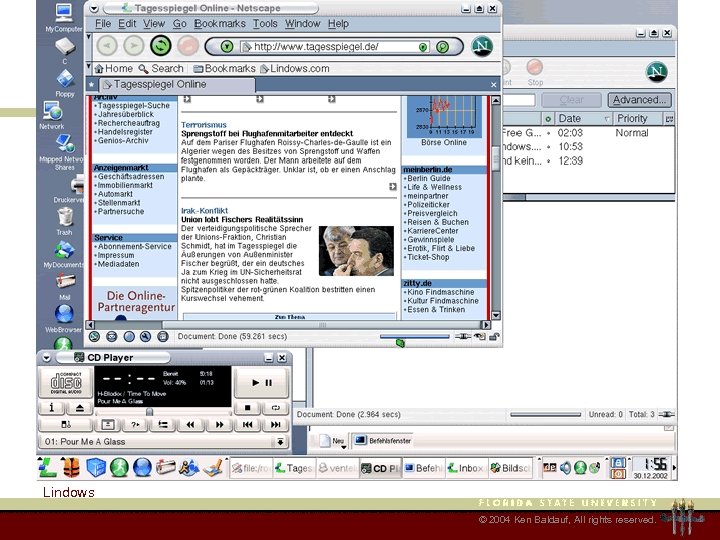Collapse the navigation toolbar grip arrow
The height and width of the screenshot is (540, 720).
tap(89, 37)
